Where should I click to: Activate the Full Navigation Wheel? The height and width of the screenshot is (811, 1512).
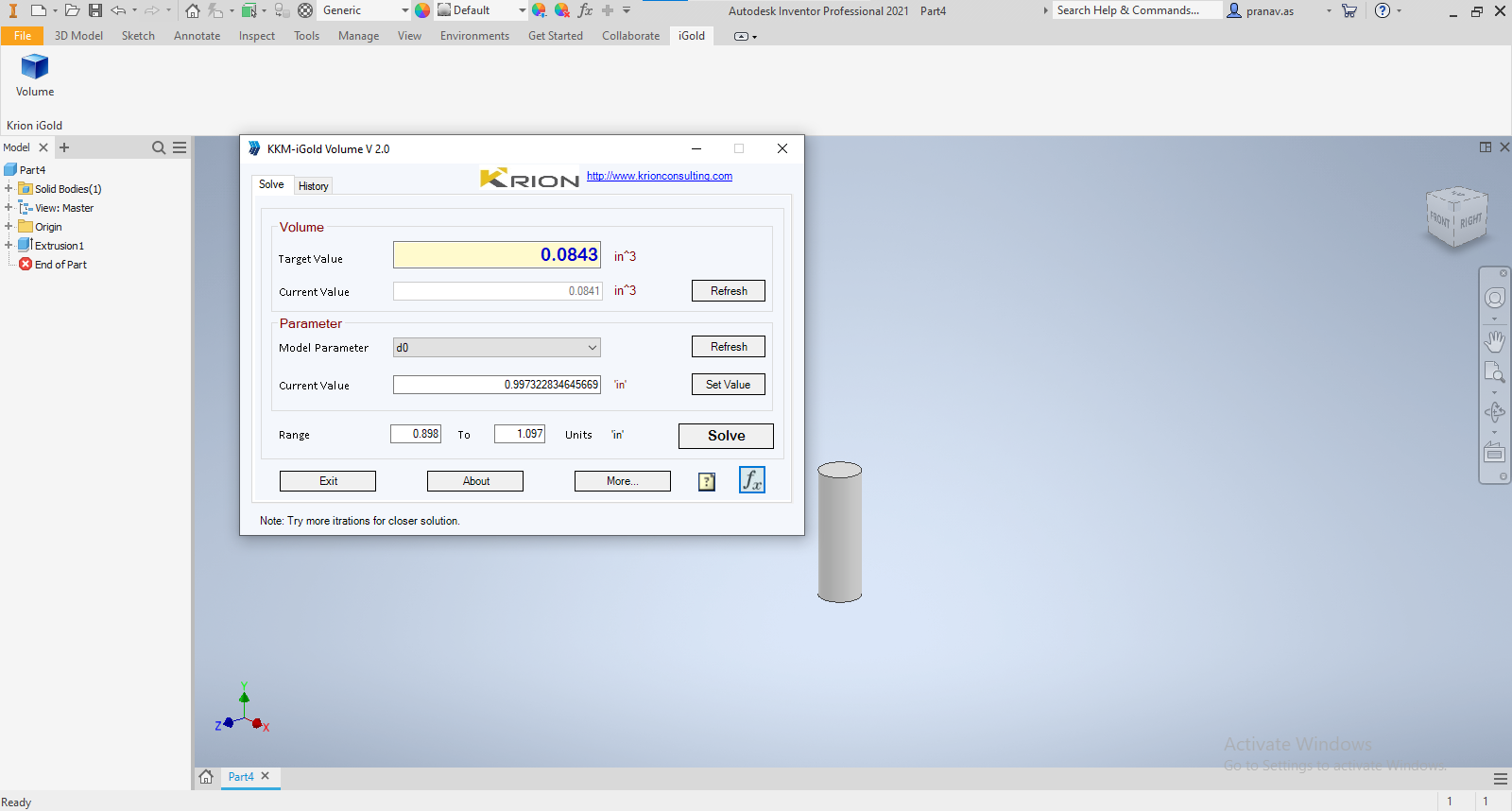(1495, 299)
